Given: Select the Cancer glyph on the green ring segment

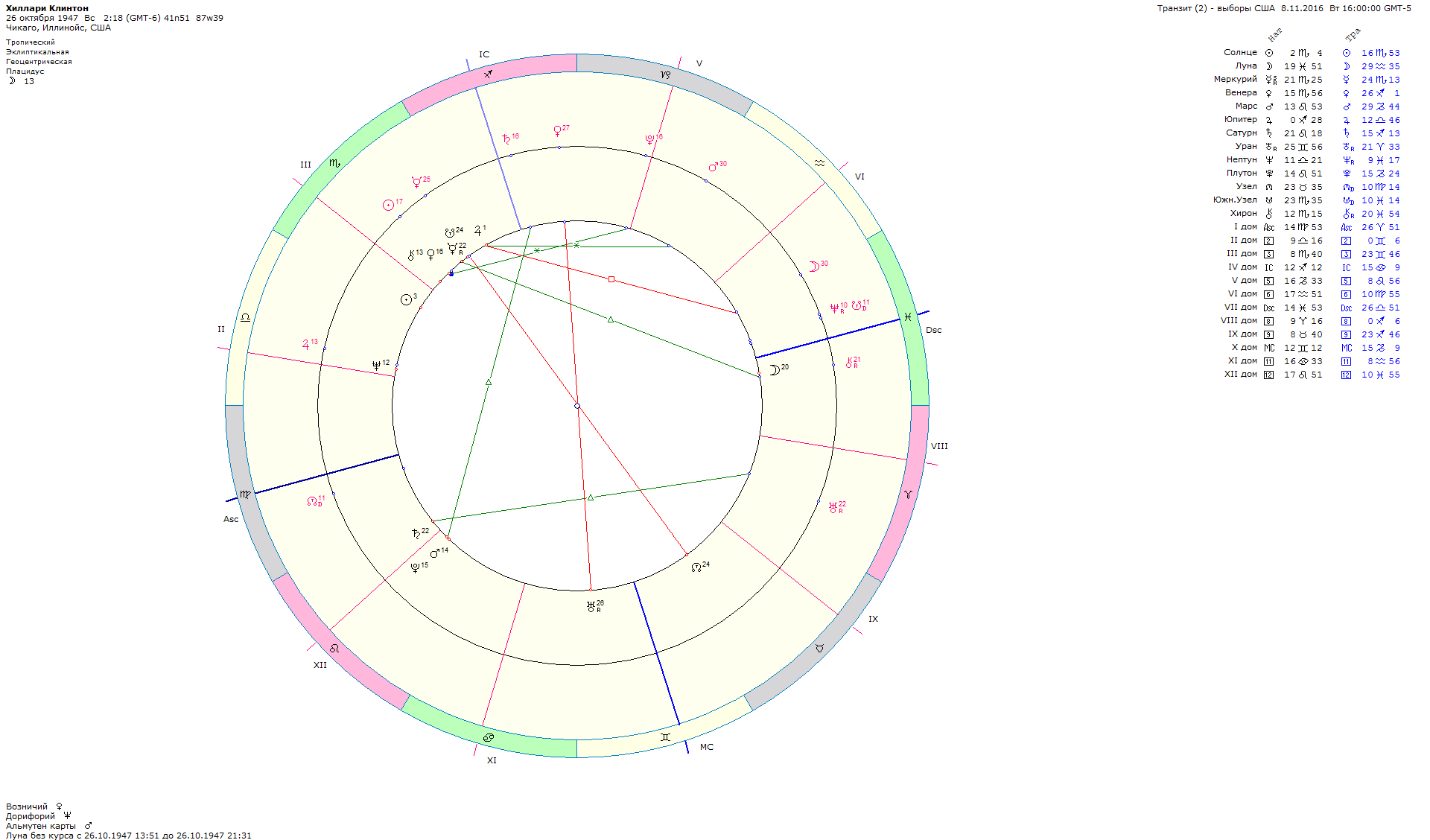Looking at the screenshot, I should pos(489,737).
